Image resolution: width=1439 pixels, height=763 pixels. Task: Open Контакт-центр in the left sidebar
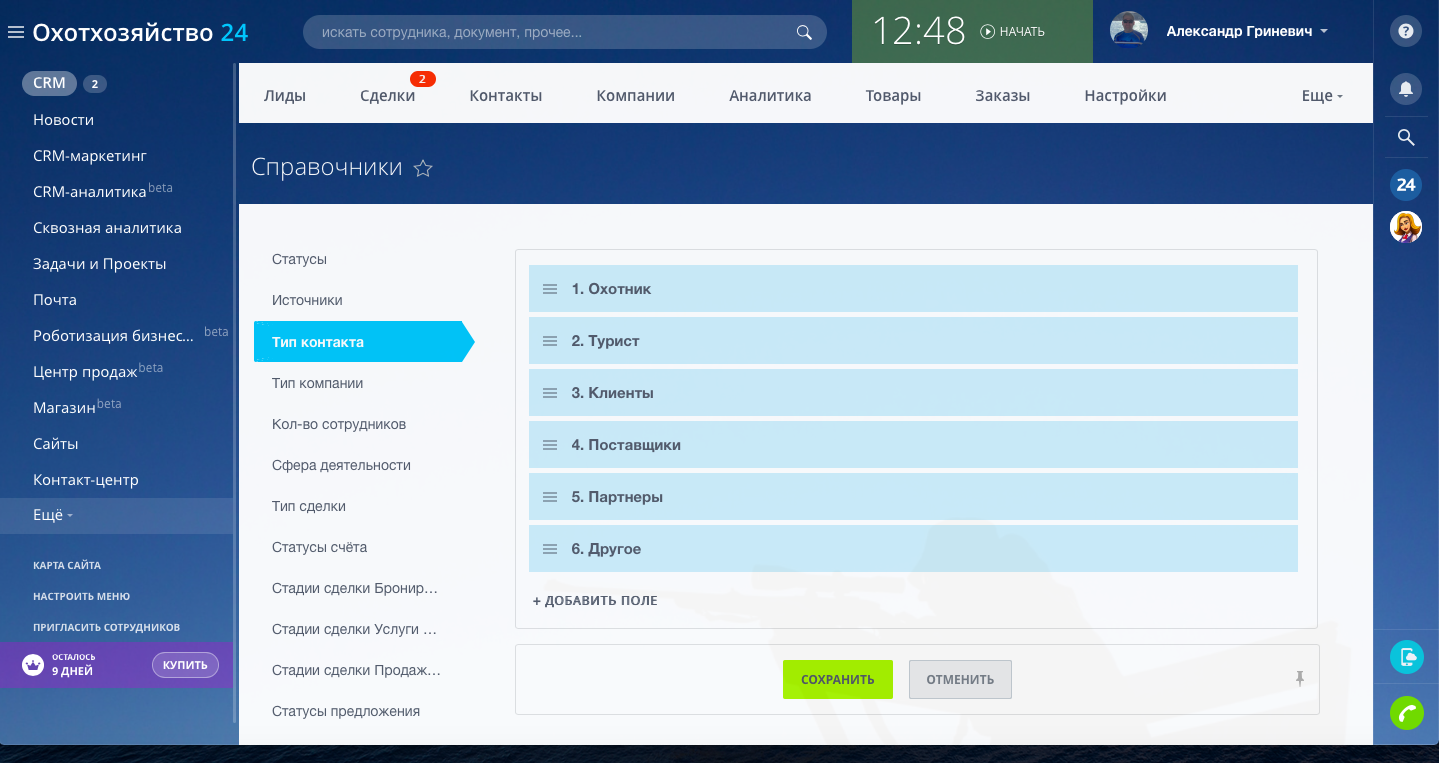pyautogui.click(x=86, y=480)
